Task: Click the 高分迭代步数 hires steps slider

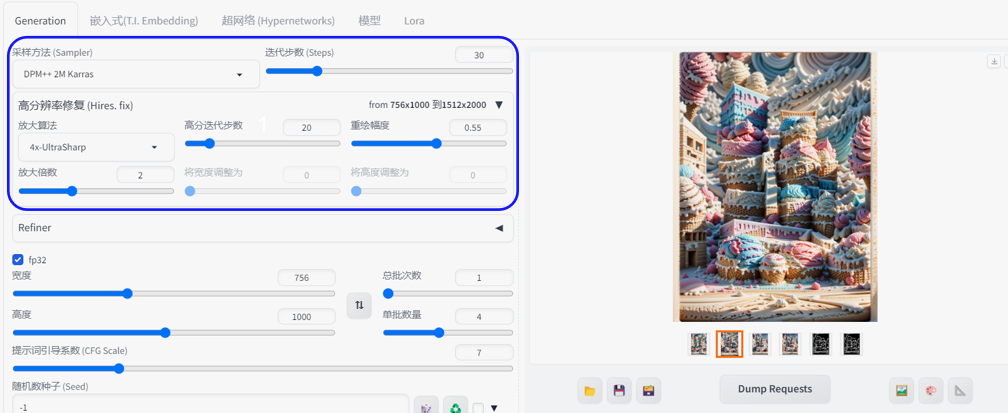Action: click(262, 143)
